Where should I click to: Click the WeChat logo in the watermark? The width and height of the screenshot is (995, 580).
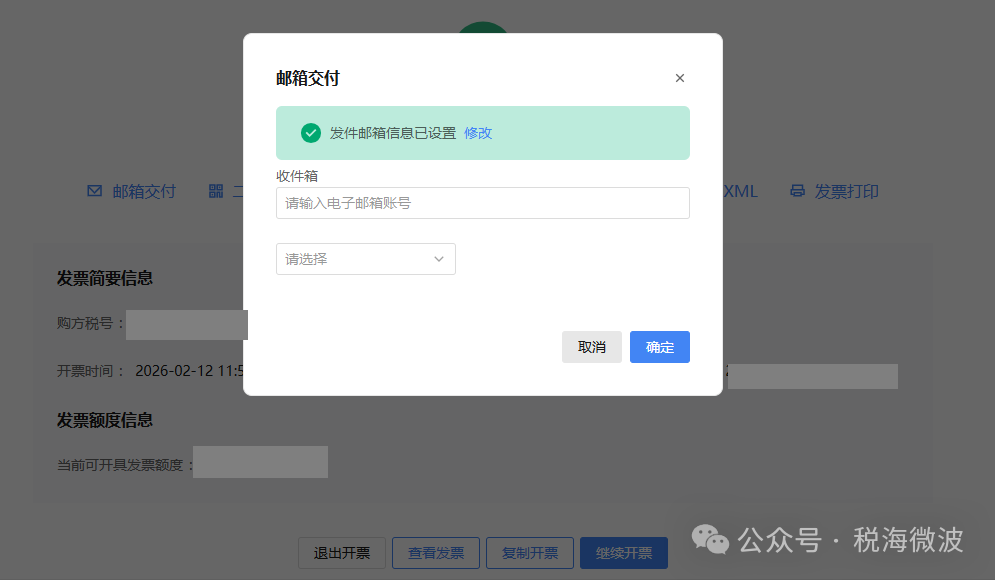[x=711, y=540]
